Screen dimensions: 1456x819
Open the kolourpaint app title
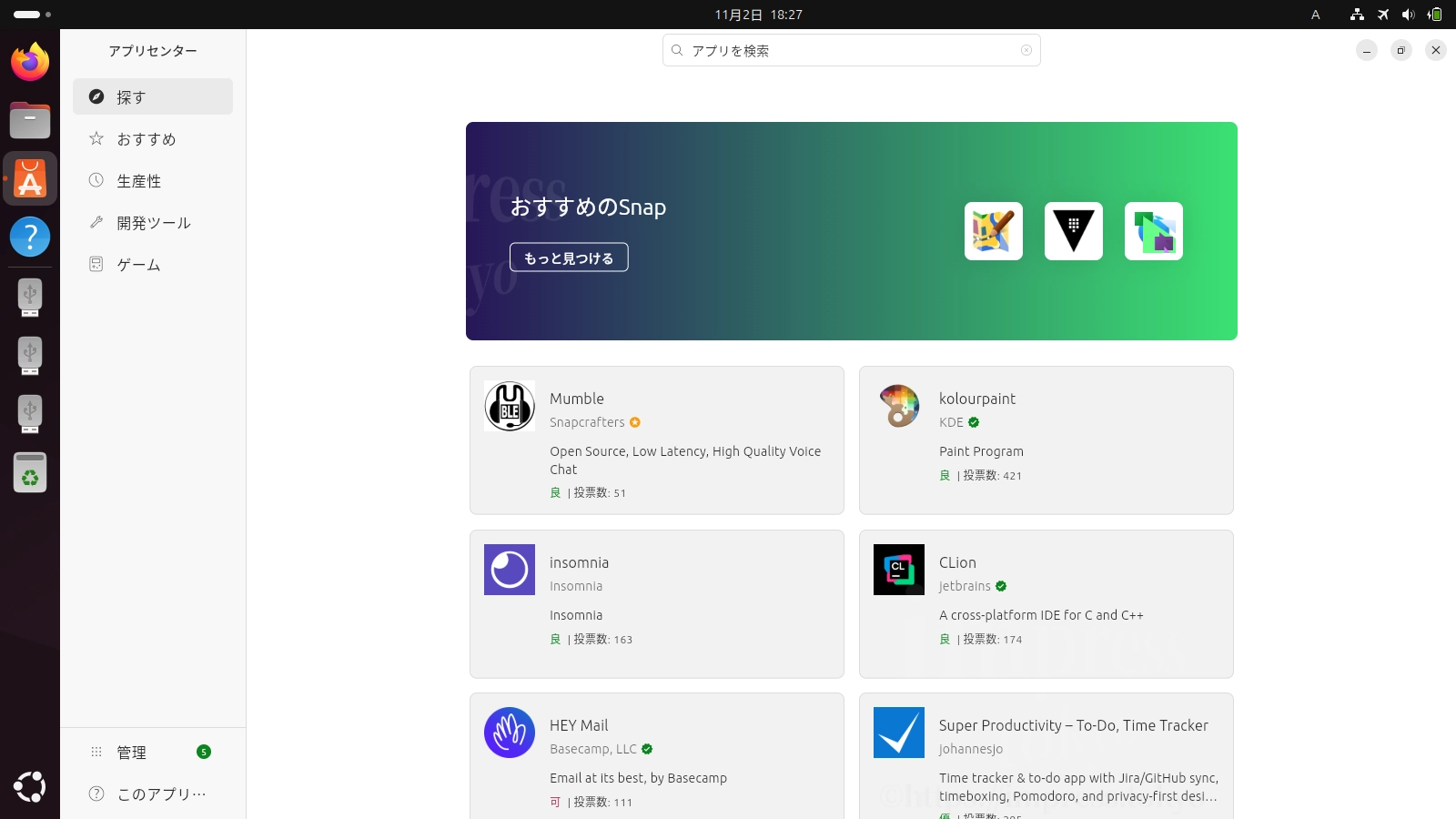tap(977, 399)
